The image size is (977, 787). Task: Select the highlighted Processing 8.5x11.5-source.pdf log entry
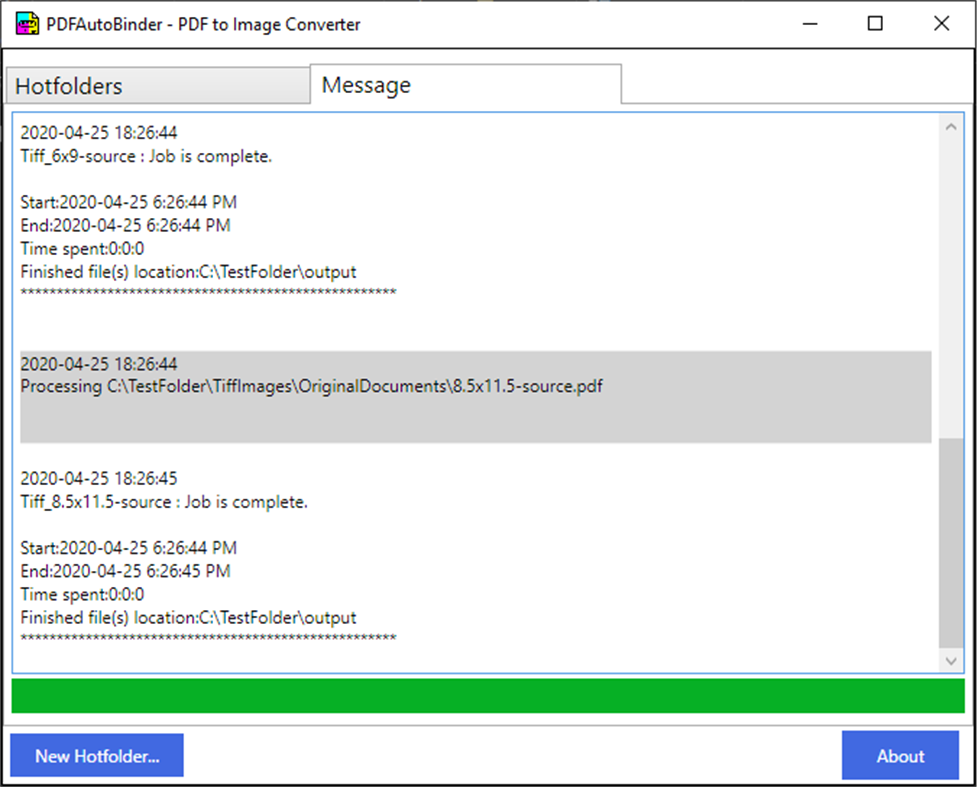pyautogui.click(x=310, y=386)
